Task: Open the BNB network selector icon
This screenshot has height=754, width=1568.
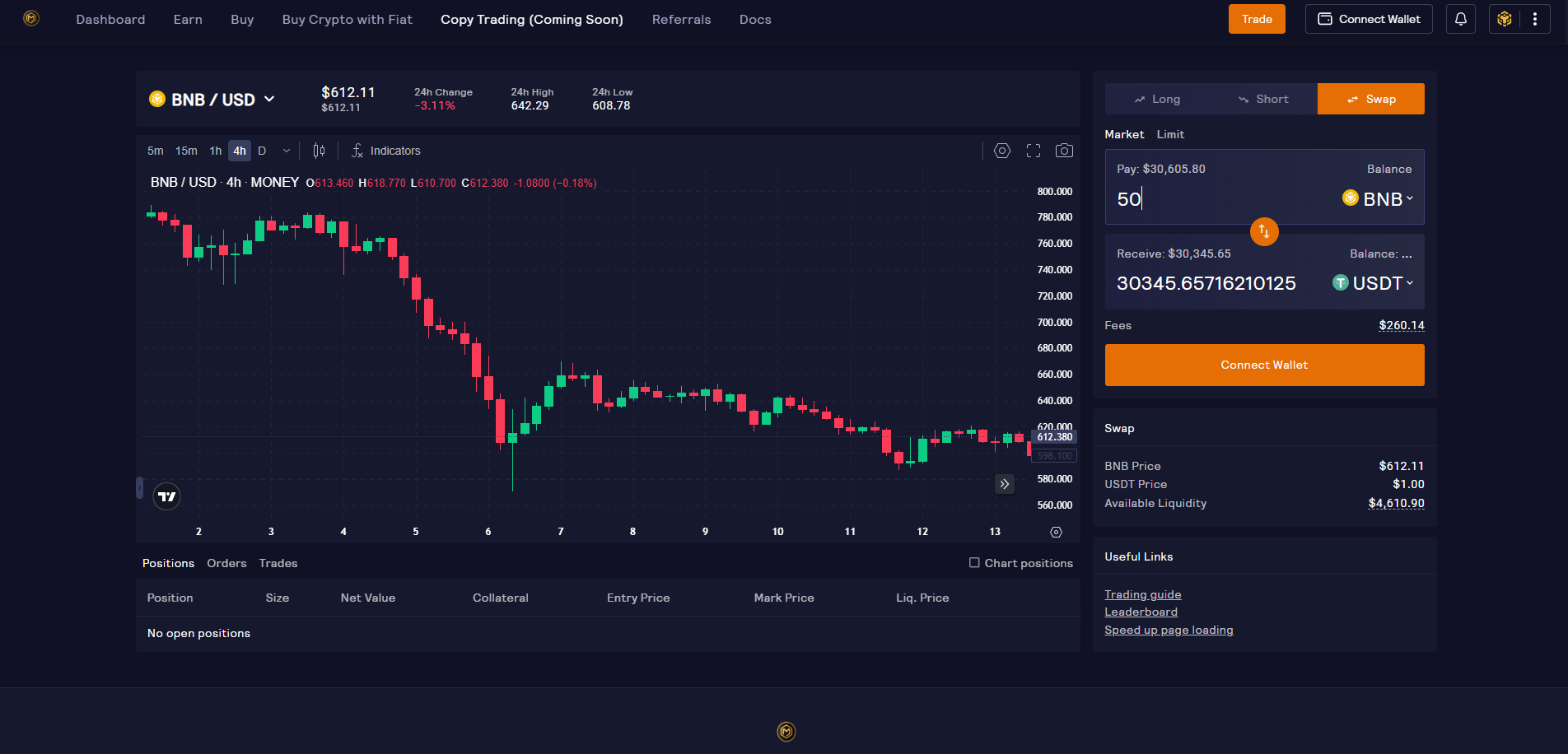Action: coord(1505,19)
